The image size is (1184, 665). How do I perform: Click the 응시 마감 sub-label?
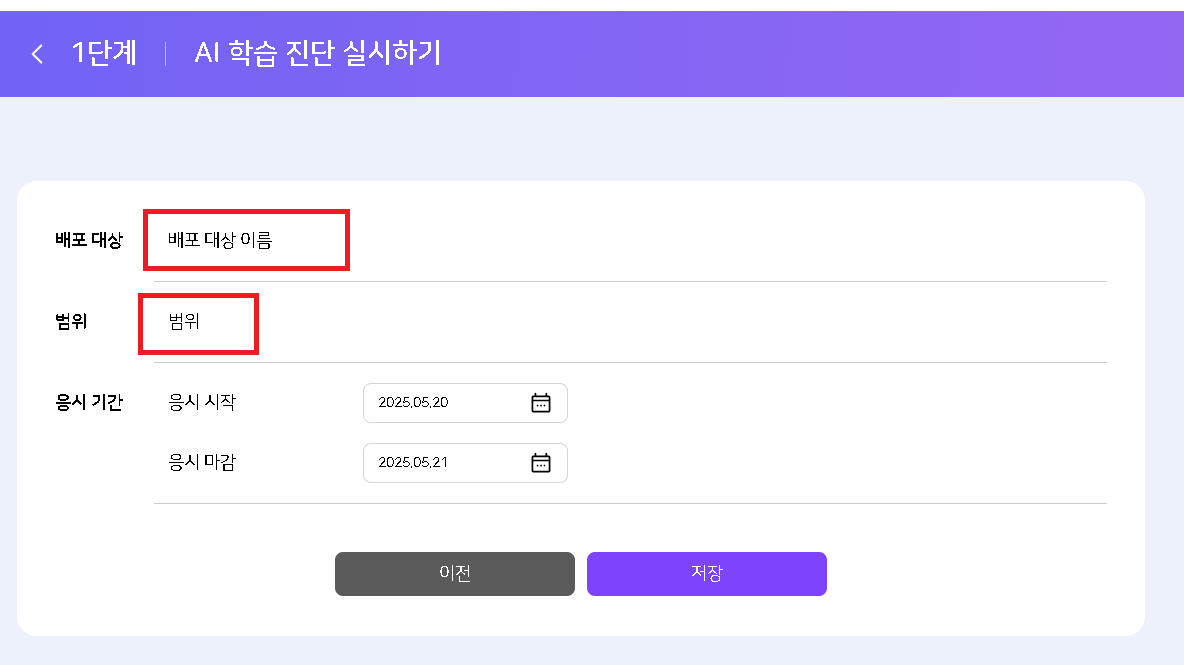coord(202,462)
